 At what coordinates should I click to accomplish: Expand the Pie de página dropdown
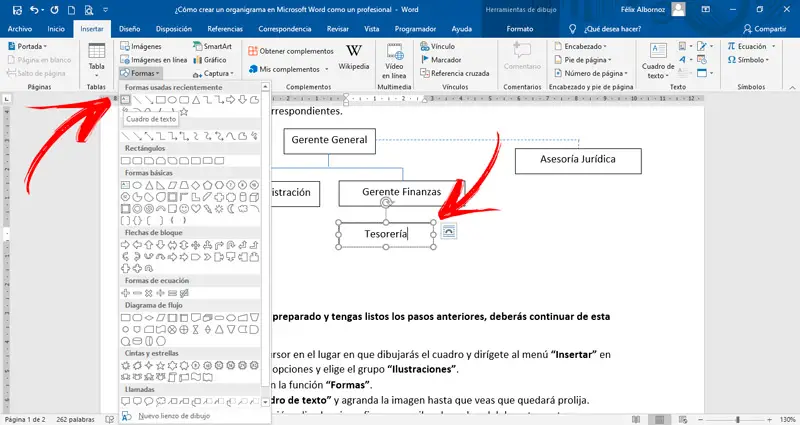[x=583, y=60]
